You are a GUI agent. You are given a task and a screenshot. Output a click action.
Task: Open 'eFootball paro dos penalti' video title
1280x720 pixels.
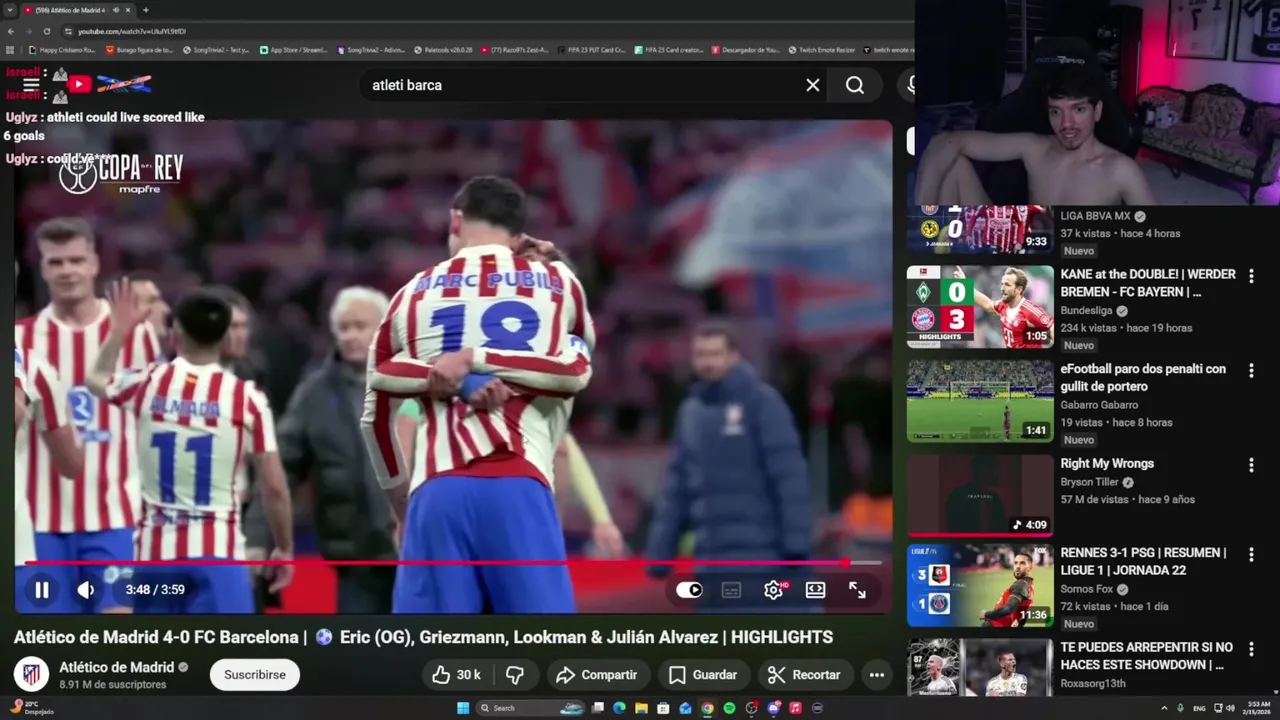[1143, 378]
